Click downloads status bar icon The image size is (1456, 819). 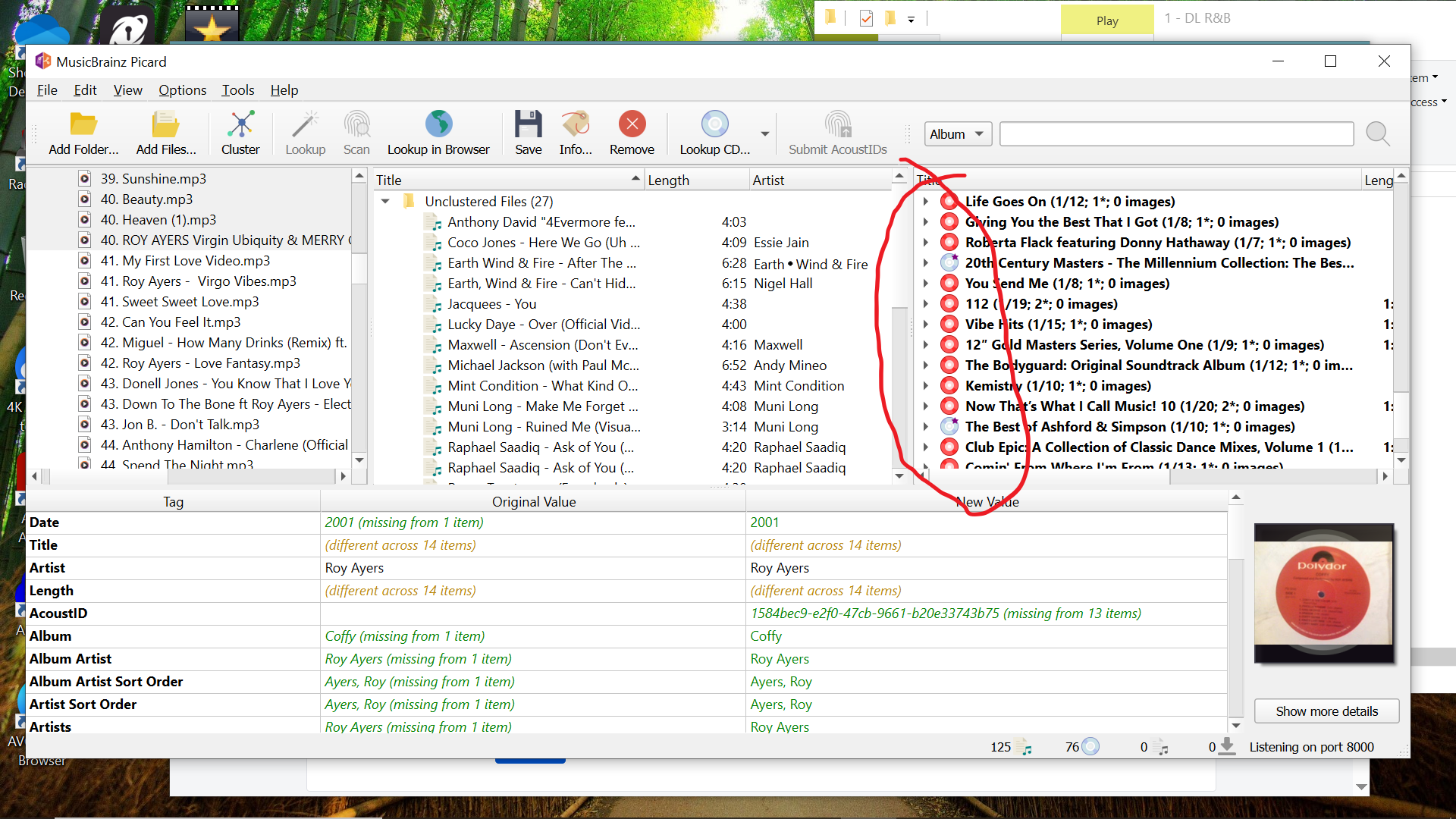1226,747
